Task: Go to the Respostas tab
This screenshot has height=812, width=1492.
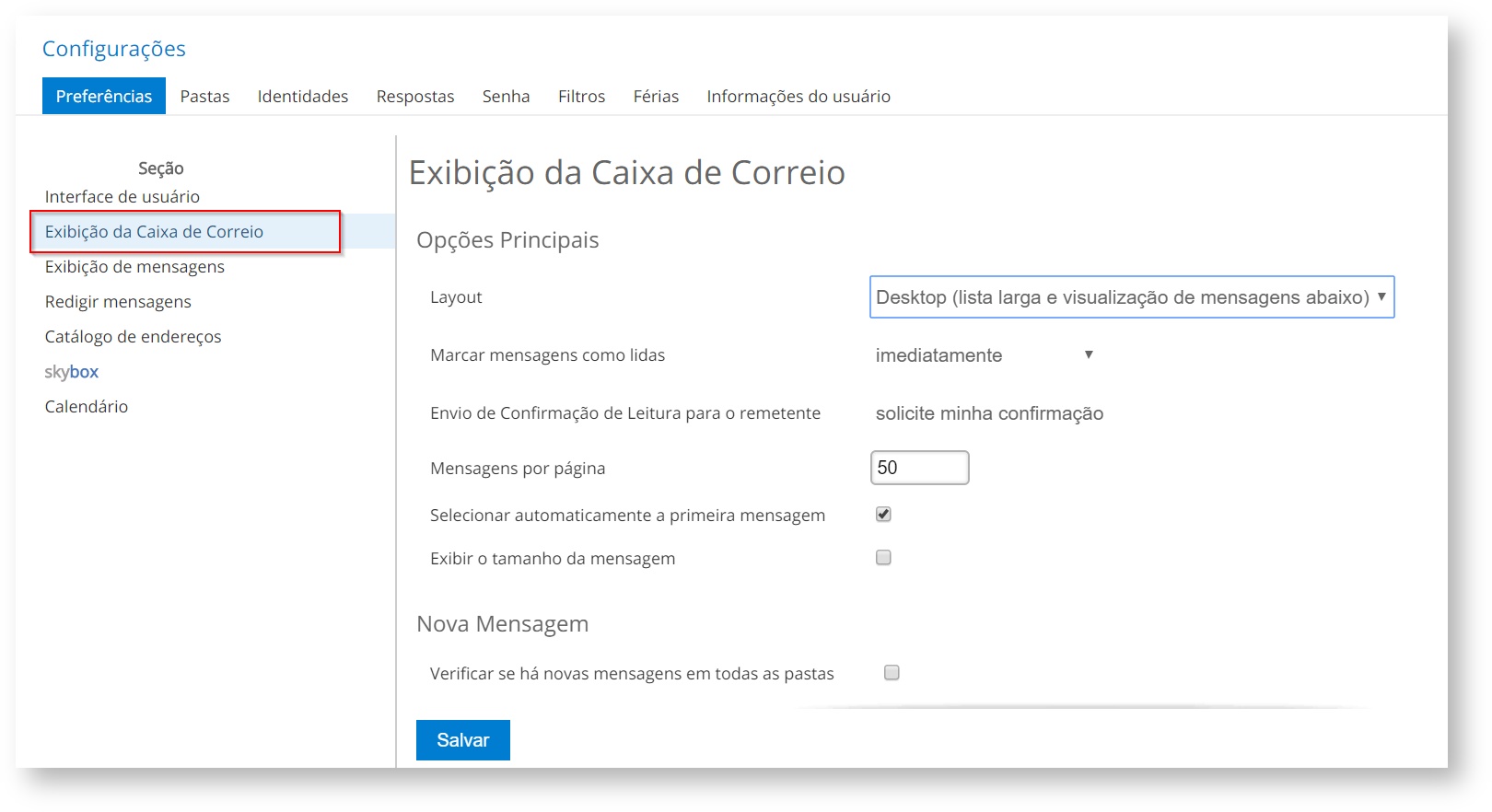Action: click(415, 96)
